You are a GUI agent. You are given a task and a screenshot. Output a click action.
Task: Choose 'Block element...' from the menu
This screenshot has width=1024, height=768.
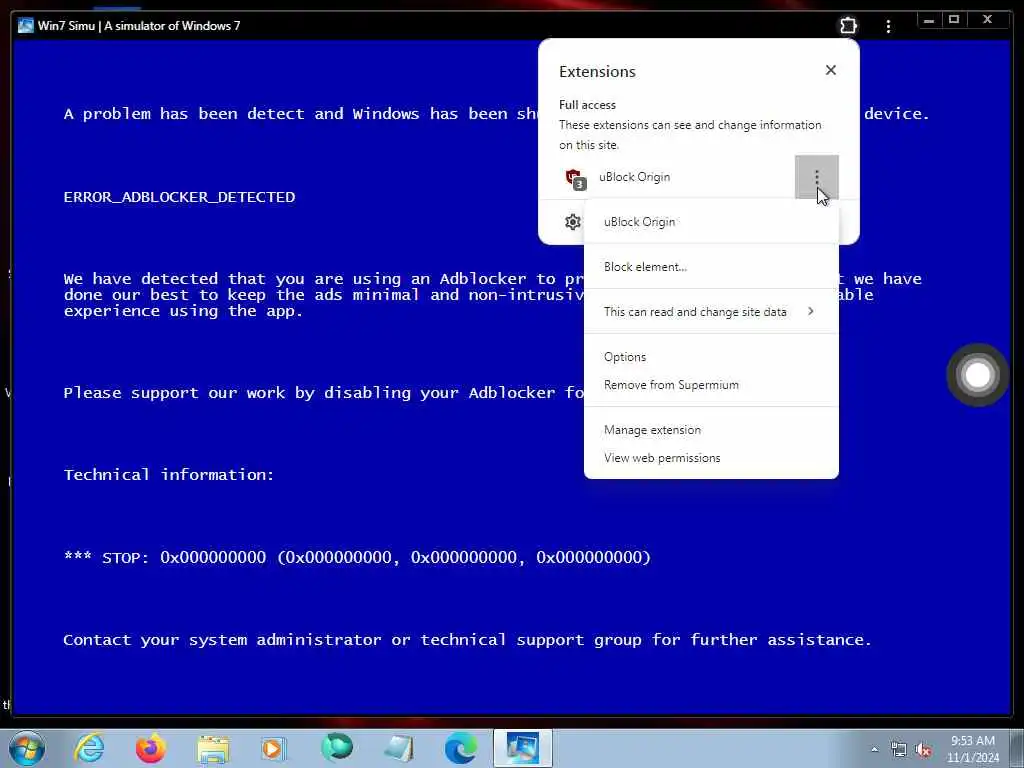711,266
